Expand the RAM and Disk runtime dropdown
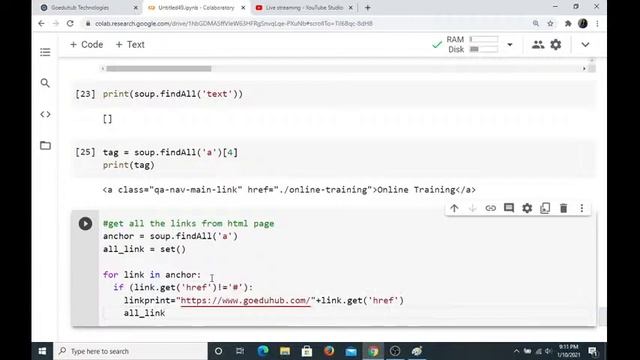The image size is (640, 360). pyautogui.click(x=510, y=44)
